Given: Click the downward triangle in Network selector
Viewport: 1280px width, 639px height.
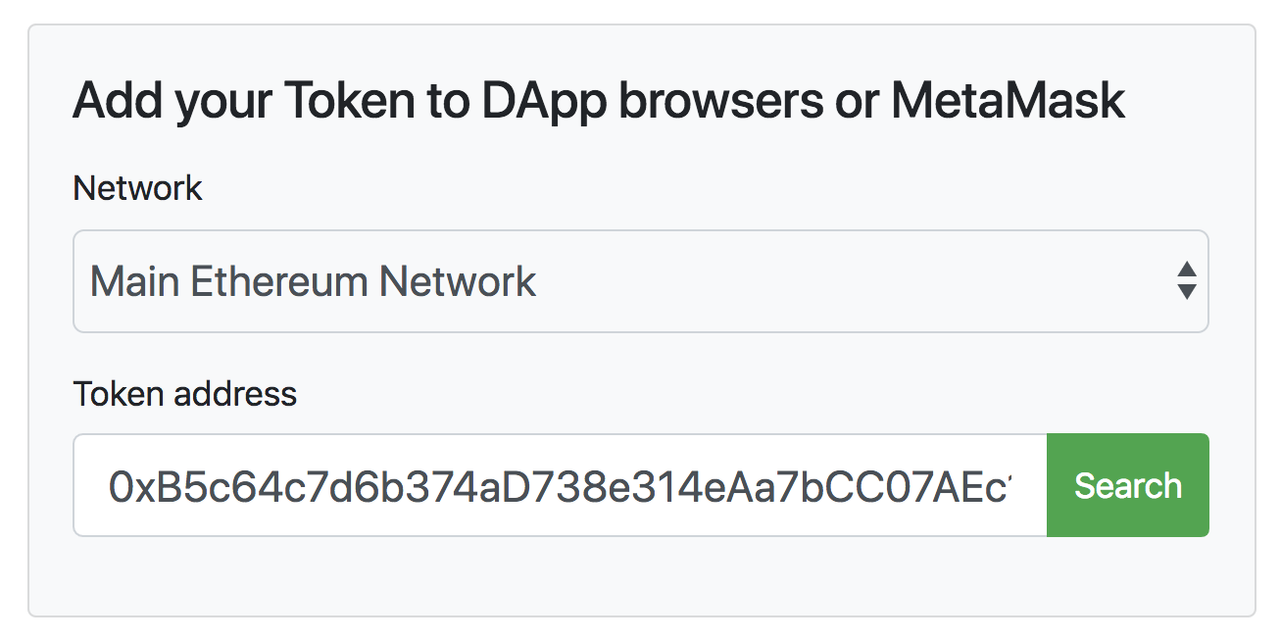Looking at the screenshot, I should pos(1187,292).
